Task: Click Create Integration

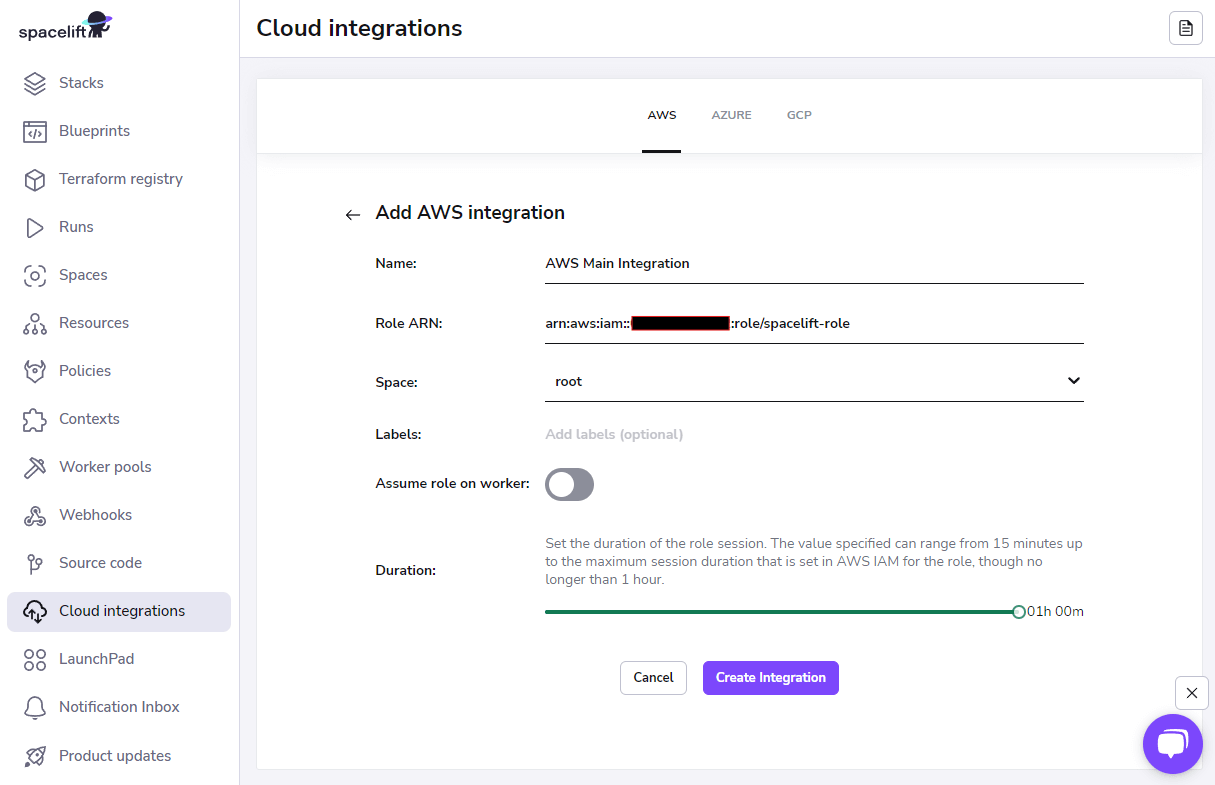Action: pyautogui.click(x=770, y=678)
